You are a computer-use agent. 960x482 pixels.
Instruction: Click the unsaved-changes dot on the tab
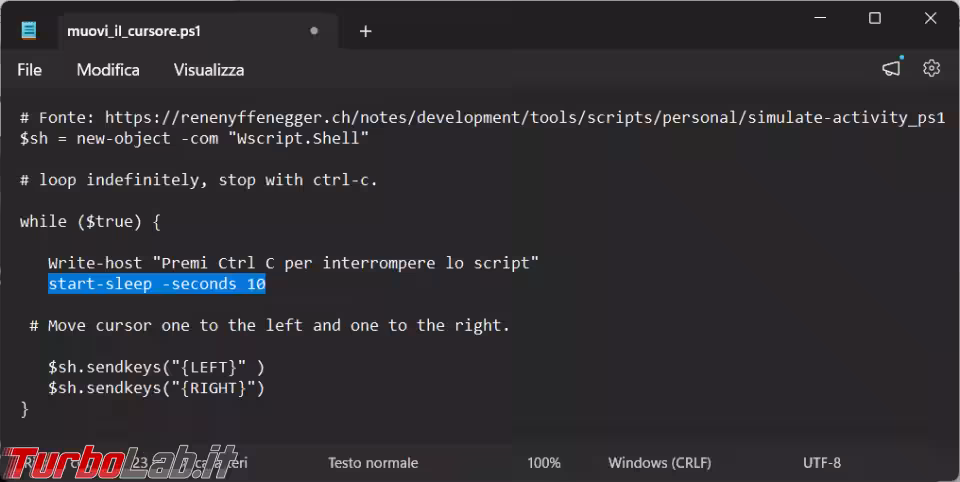(x=314, y=31)
